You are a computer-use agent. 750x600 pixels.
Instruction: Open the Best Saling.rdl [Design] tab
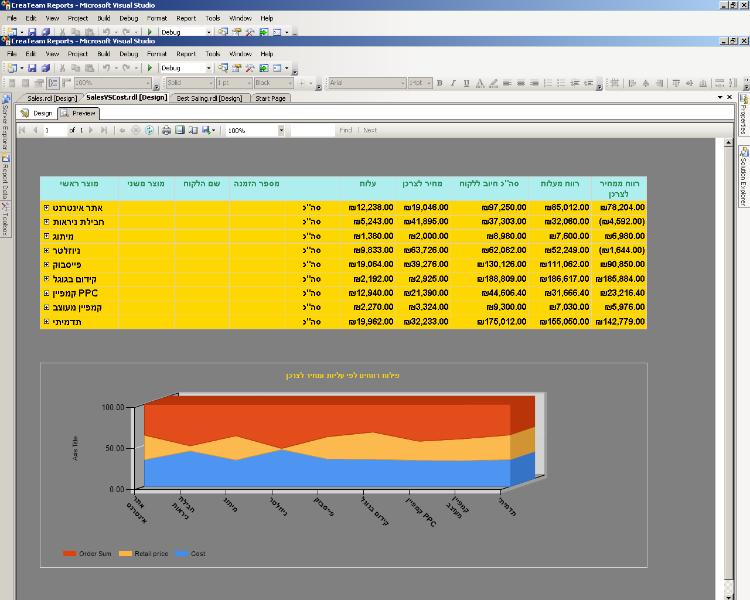[x=209, y=98]
